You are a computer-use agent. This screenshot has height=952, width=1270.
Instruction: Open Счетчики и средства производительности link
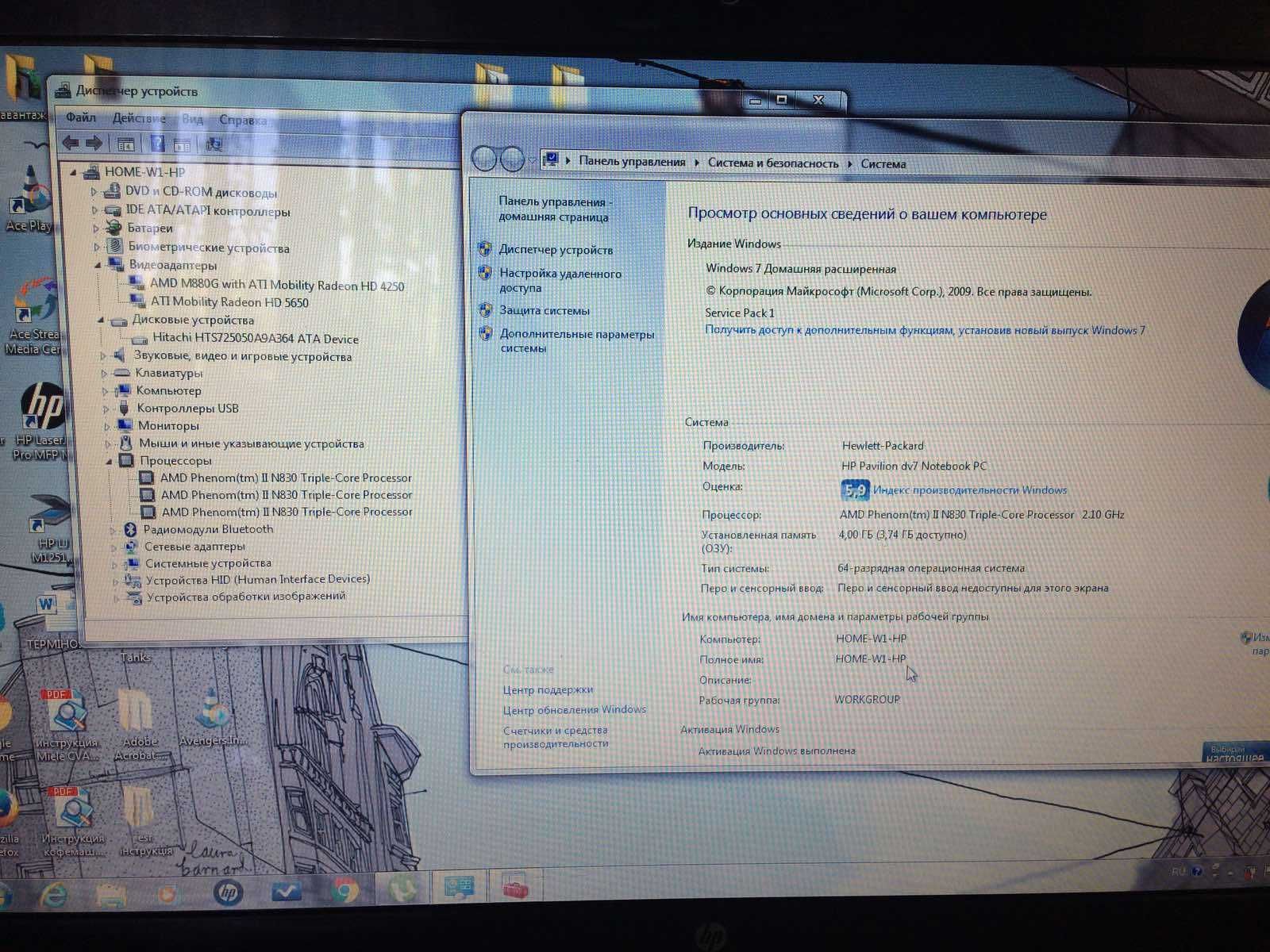(x=556, y=737)
